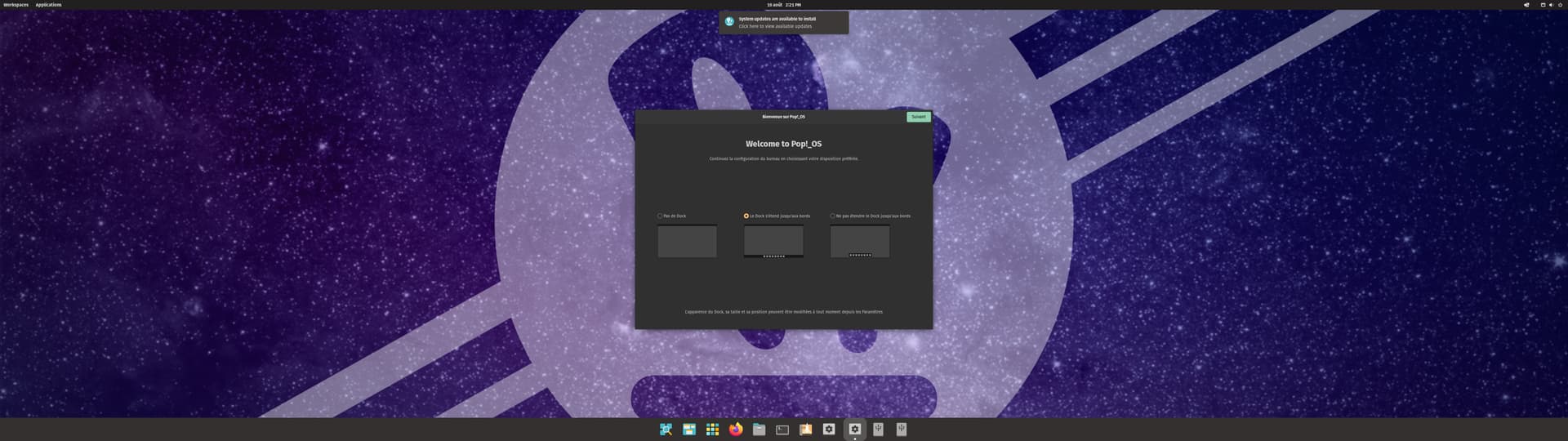The height and width of the screenshot is (441, 1568).
Task: Click the green Suivant button
Action: click(x=918, y=117)
